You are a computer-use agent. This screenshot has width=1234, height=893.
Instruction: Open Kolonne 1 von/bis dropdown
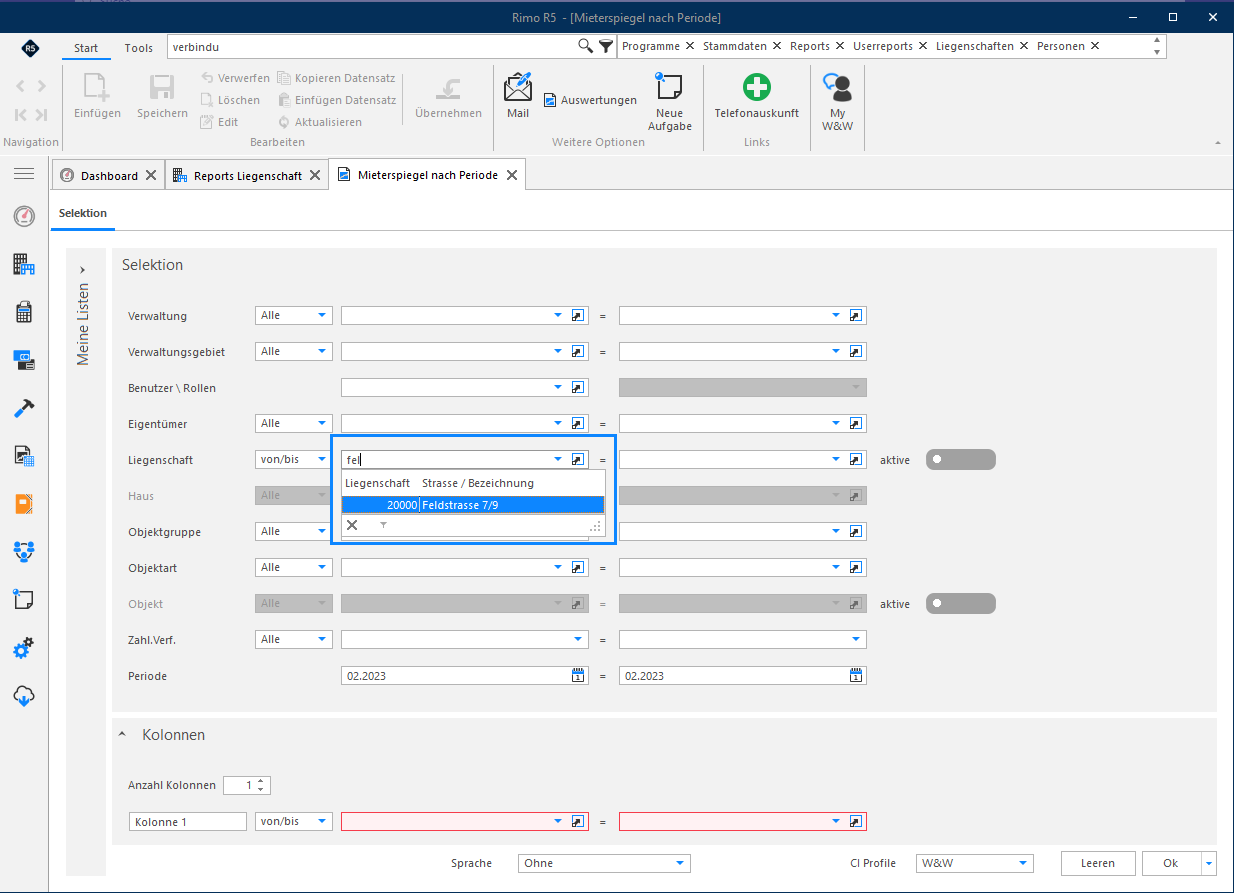(x=293, y=821)
